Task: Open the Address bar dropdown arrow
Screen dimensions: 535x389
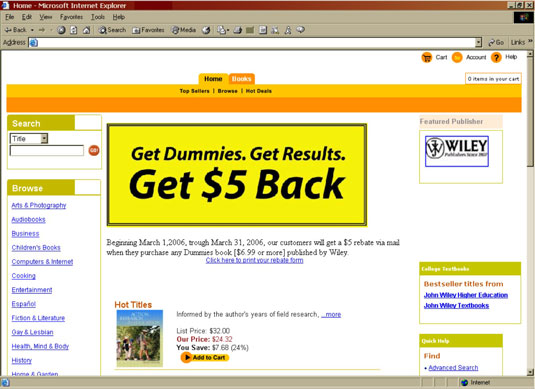Action: click(479, 42)
